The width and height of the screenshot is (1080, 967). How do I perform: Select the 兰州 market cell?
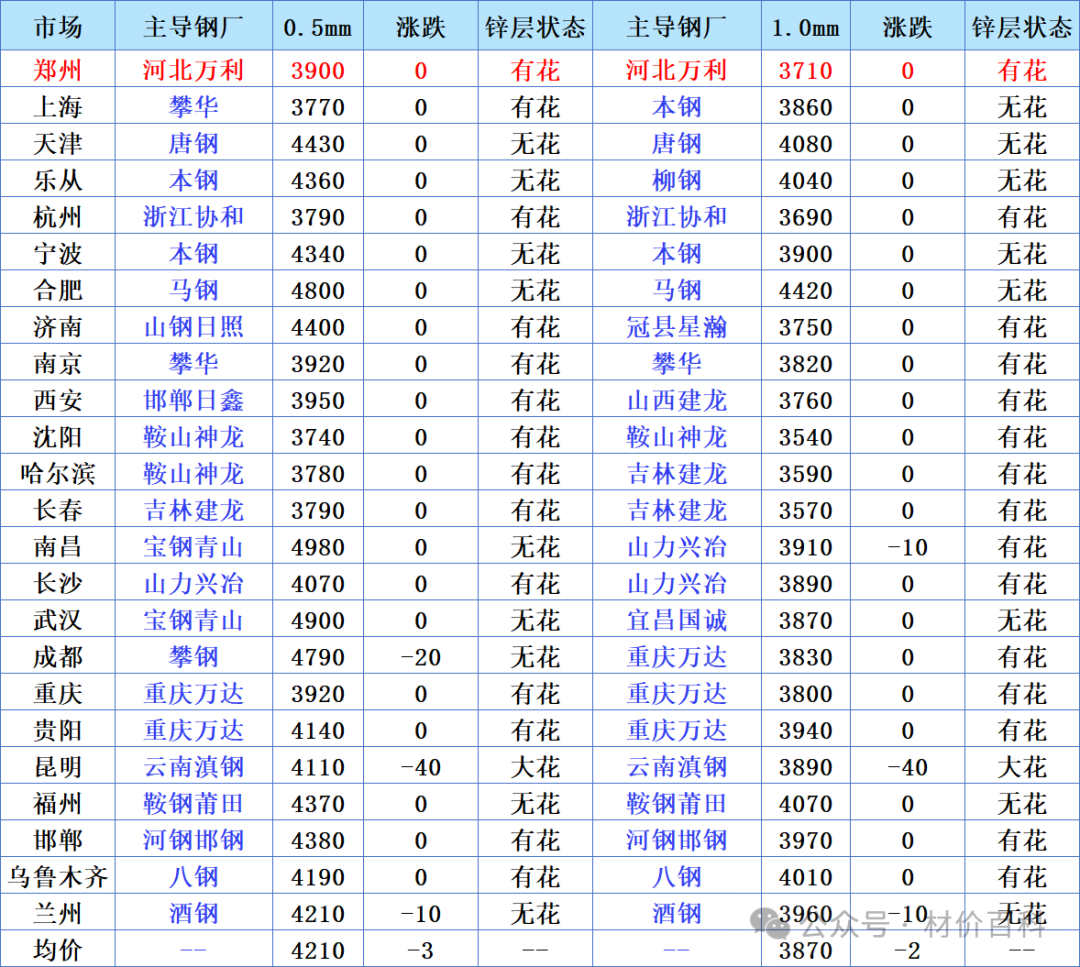point(58,913)
